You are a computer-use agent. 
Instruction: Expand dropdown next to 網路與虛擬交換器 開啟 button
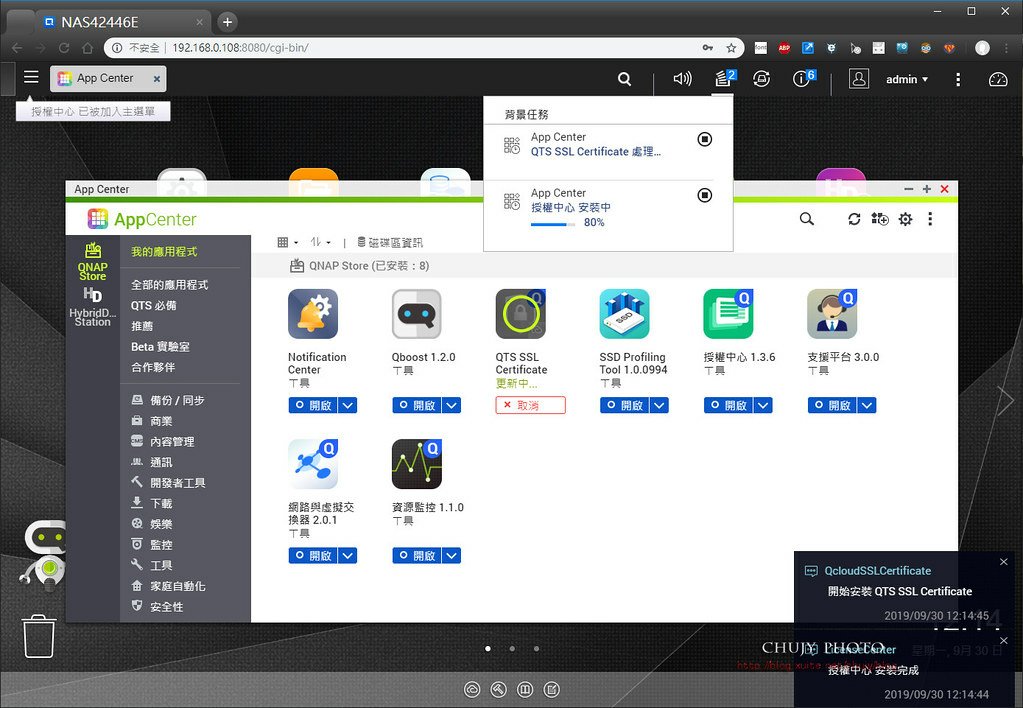[x=348, y=555]
